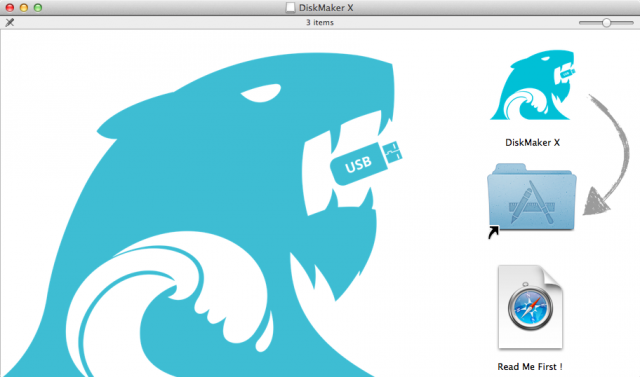Click the DiskMaker X label under app icon
The image size is (640, 377).
(532, 142)
